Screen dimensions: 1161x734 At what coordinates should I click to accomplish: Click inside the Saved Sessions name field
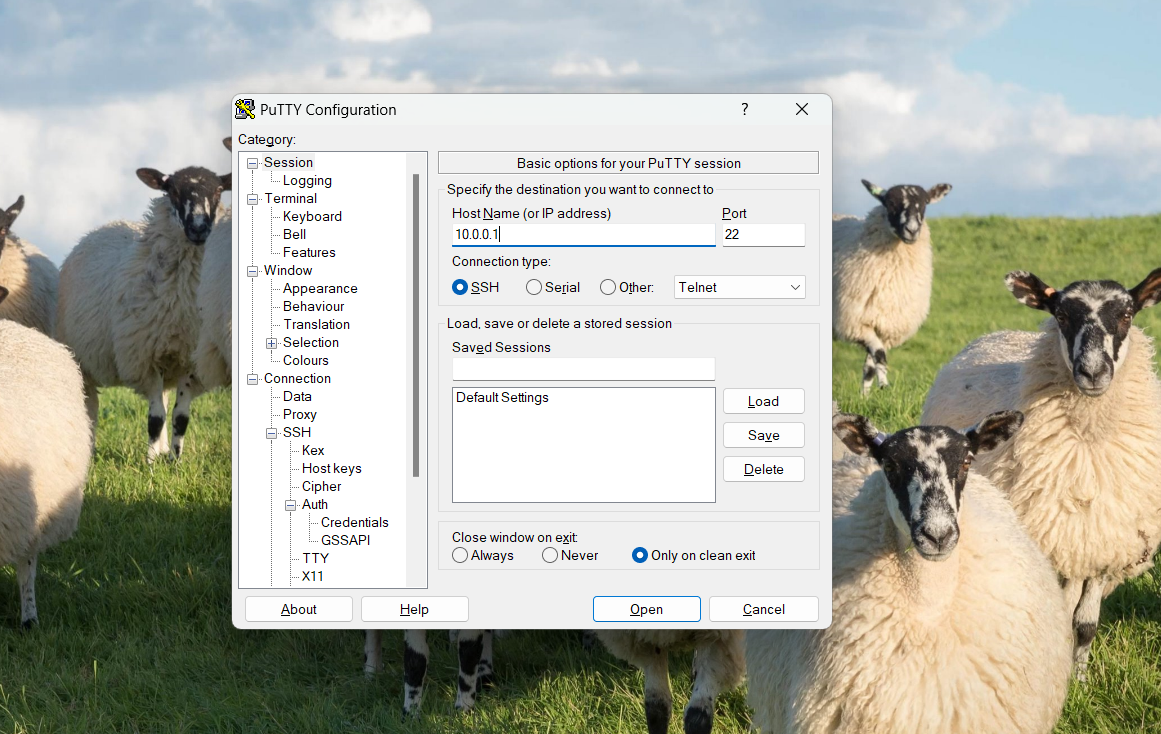point(583,368)
